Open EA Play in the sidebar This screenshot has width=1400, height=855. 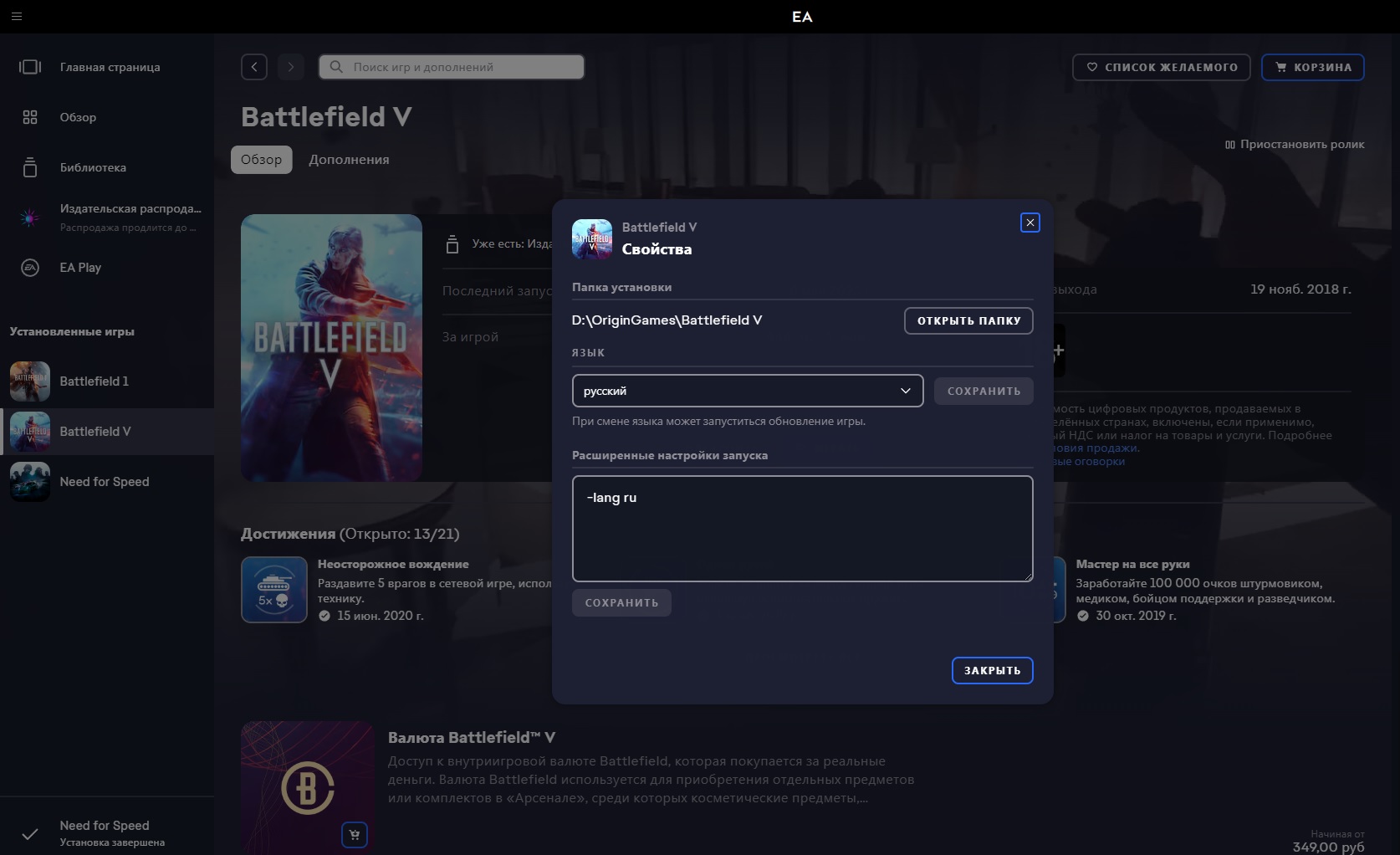[107, 268]
